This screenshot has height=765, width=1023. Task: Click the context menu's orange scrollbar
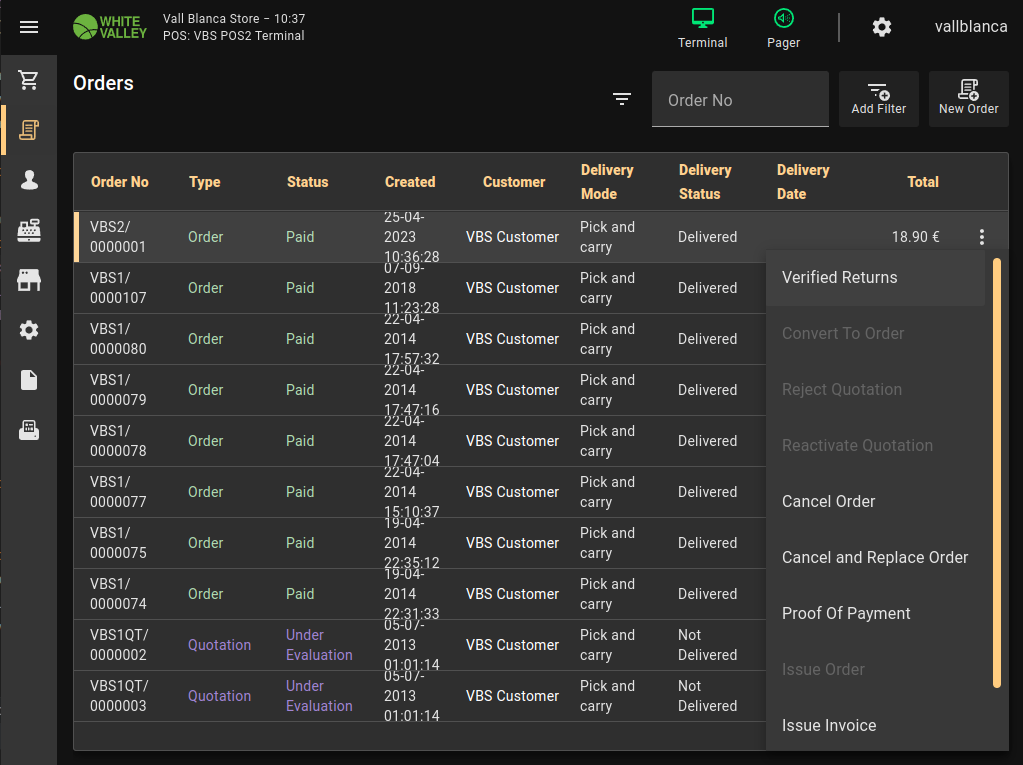[996, 472]
